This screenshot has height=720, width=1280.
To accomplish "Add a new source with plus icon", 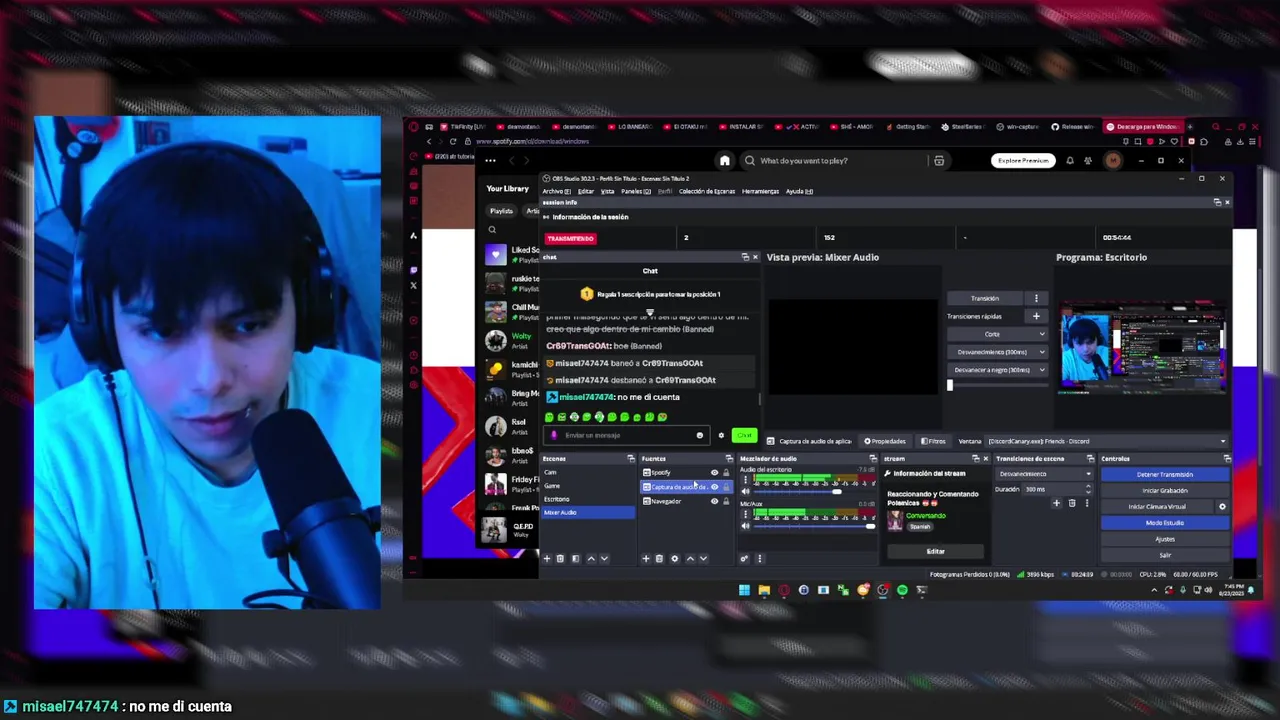I will pos(646,559).
